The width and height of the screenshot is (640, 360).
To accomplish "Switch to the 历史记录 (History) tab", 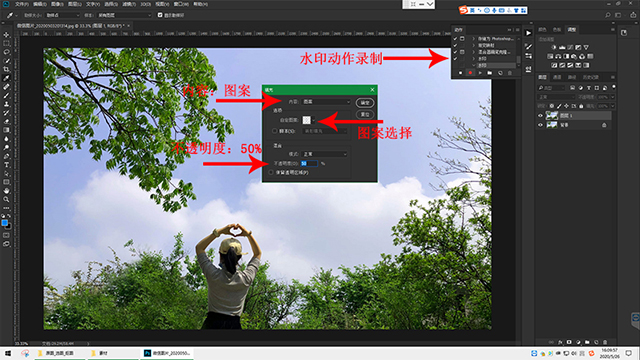I will (x=591, y=77).
